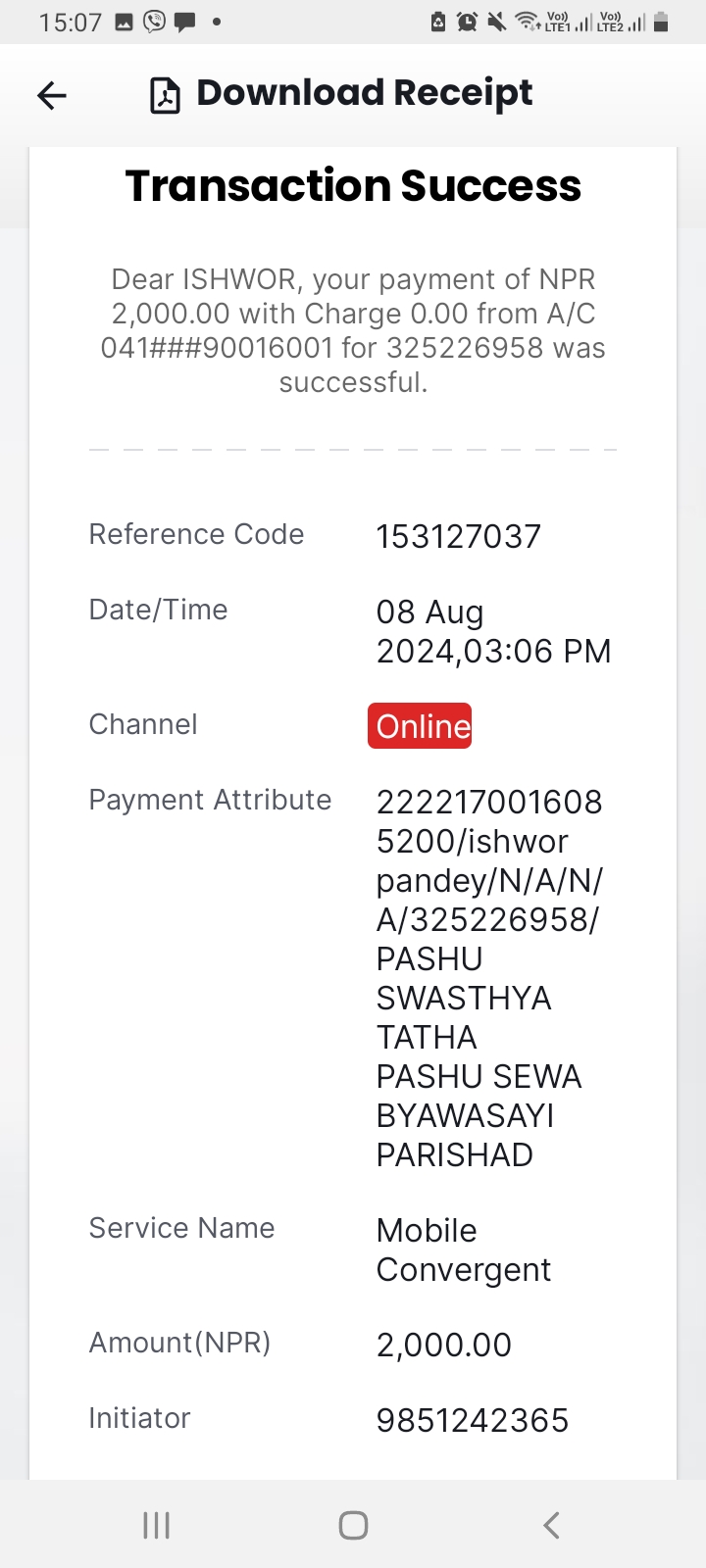Download Receipt button text
Viewport: 706px width, 1568px height.
(364, 93)
